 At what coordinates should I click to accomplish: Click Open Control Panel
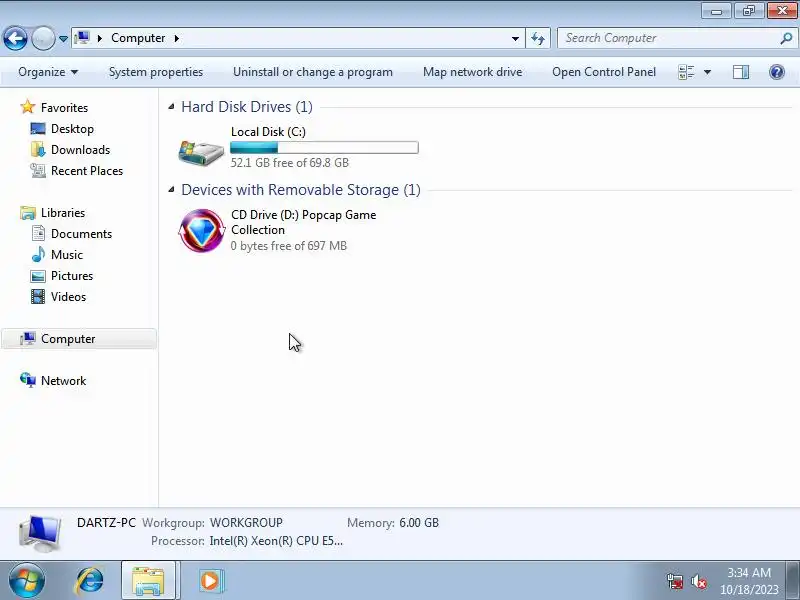point(604,72)
